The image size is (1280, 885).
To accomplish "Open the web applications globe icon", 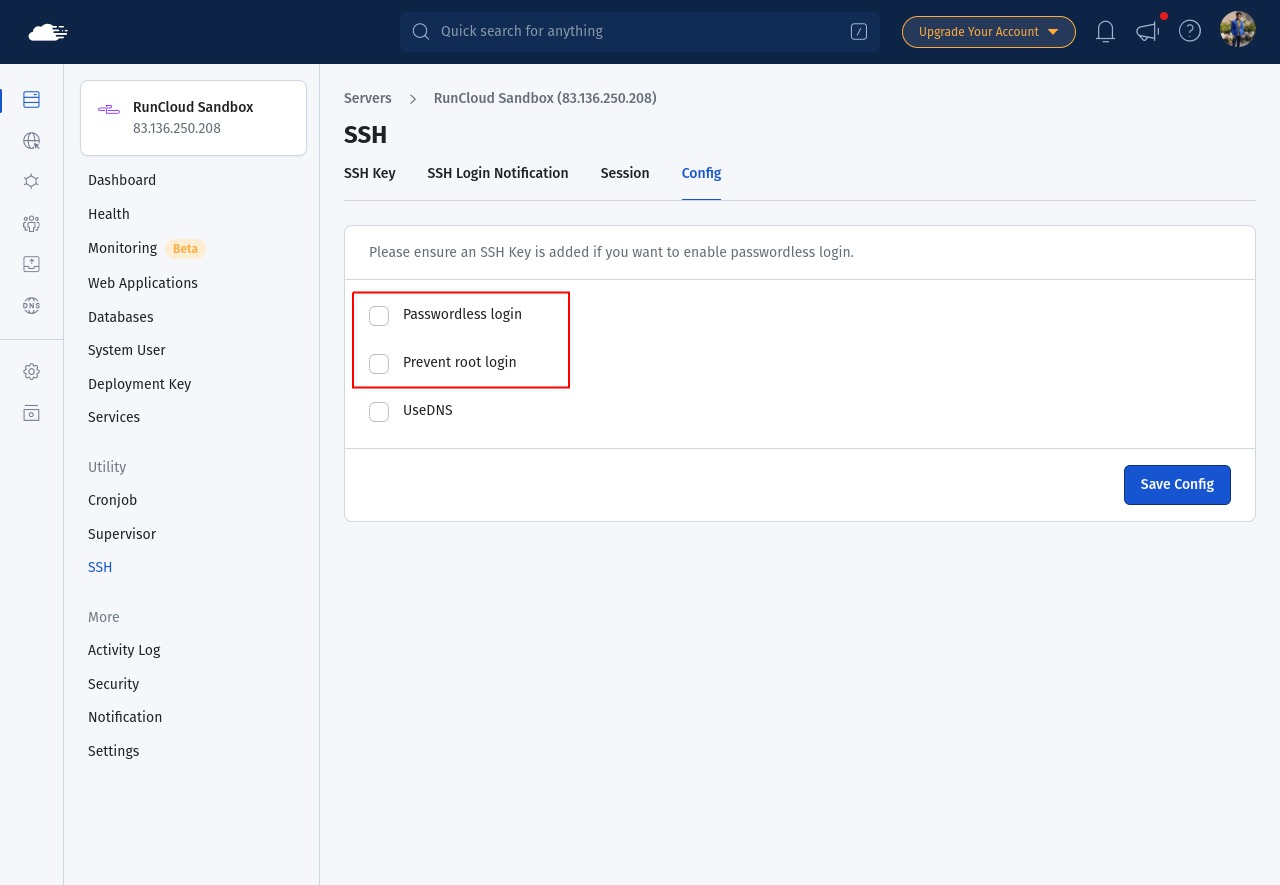I will point(31,141).
